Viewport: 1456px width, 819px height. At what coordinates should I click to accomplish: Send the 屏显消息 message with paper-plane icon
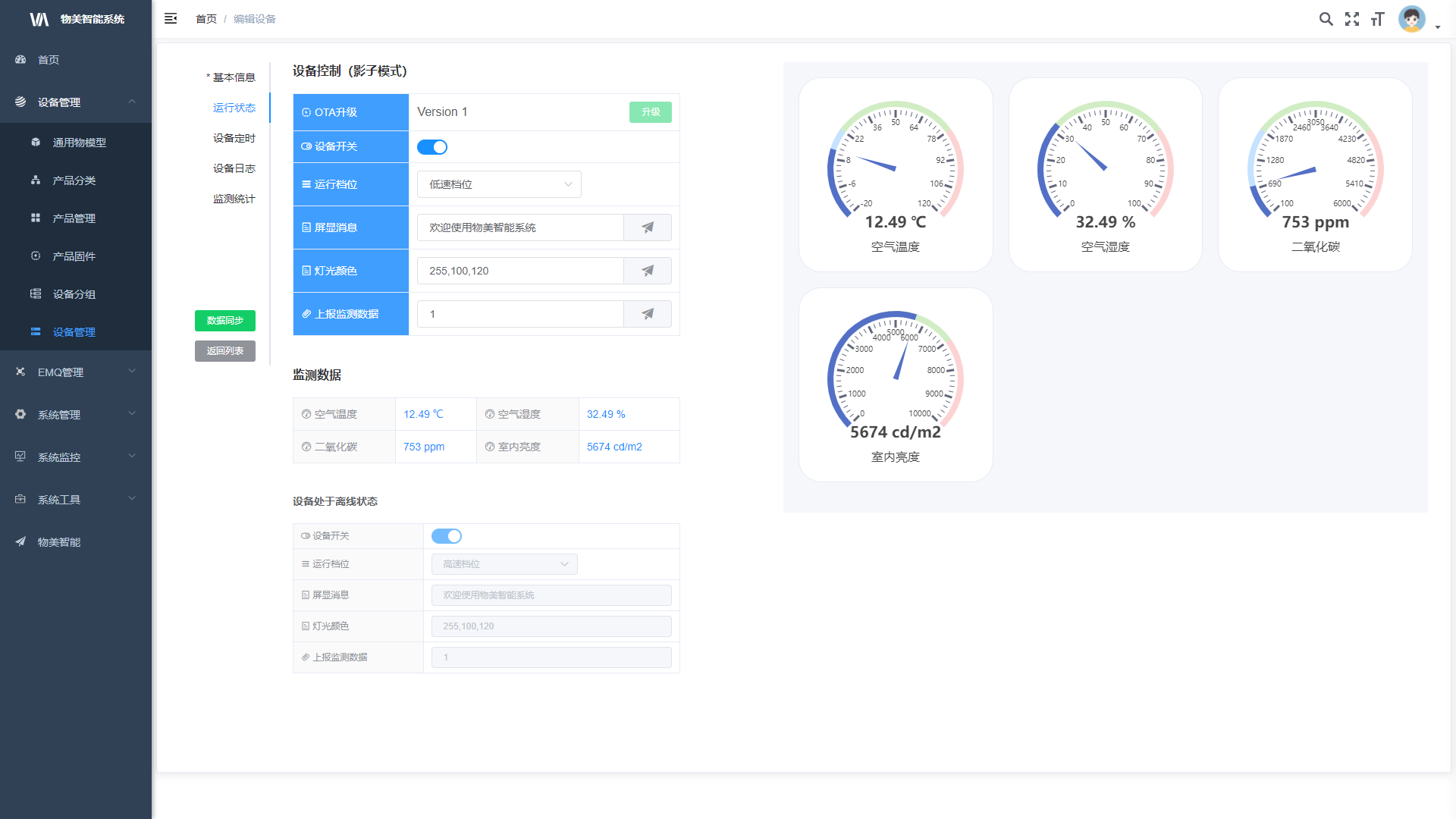tap(647, 227)
